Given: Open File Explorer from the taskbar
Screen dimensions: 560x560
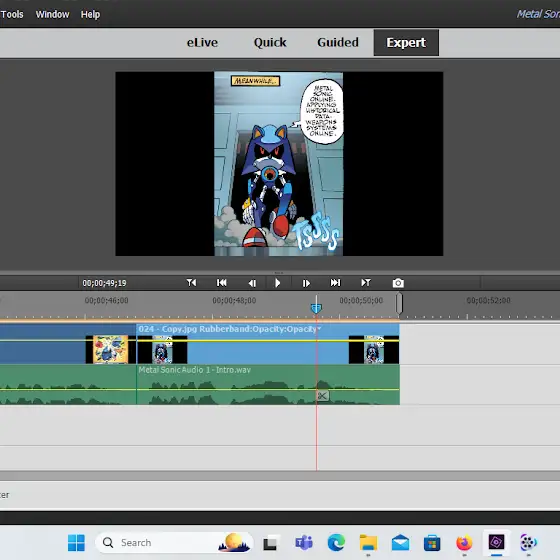Looking at the screenshot, I should (368, 543).
